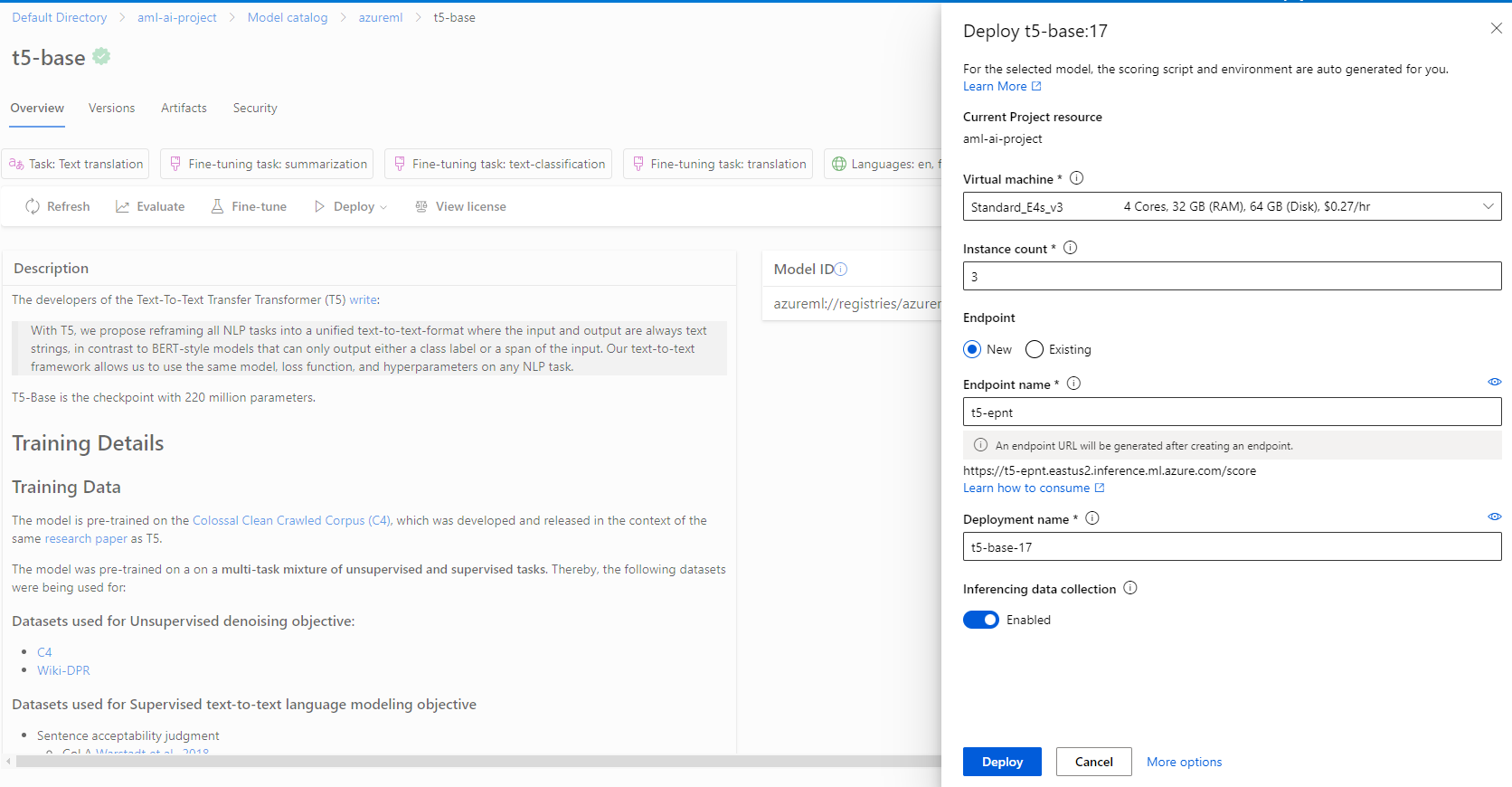Screen dimensions: 1512x787
Task: Go to aml-ai-project breadcrumb
Action: (177, 17)
